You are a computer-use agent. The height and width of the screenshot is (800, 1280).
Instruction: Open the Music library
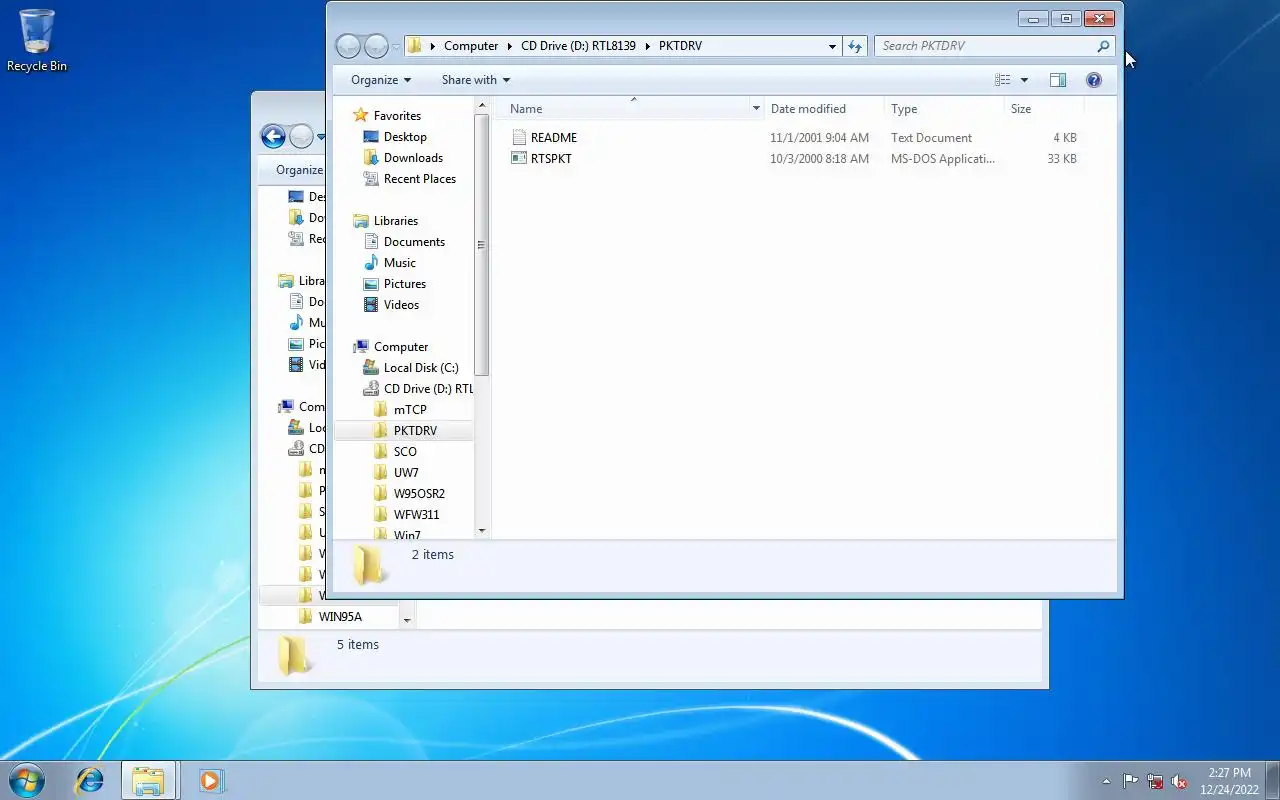click(x=399, y=263)
